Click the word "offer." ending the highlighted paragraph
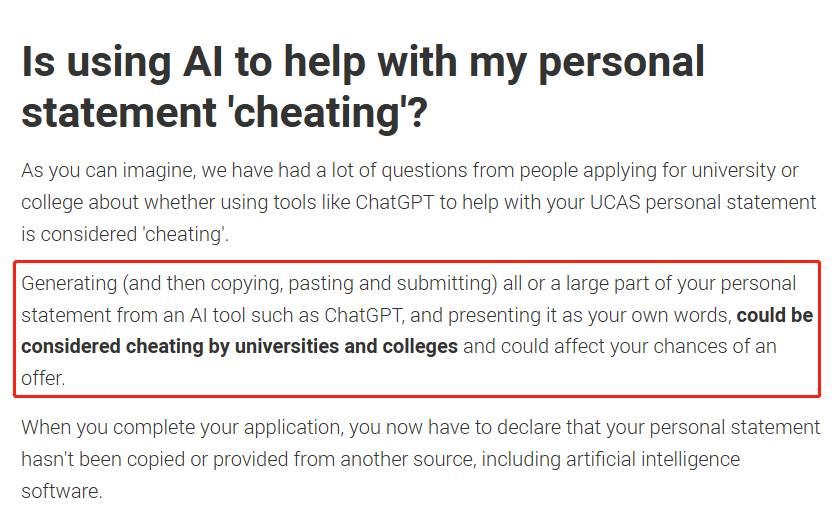Screen dimensions: 836x519 (44, 380)
